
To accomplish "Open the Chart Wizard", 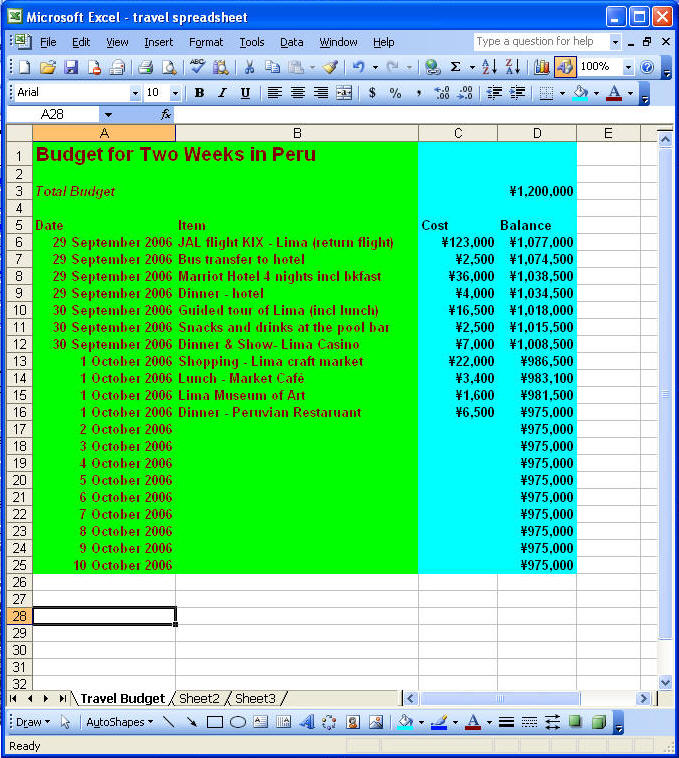I will (542, 67).
